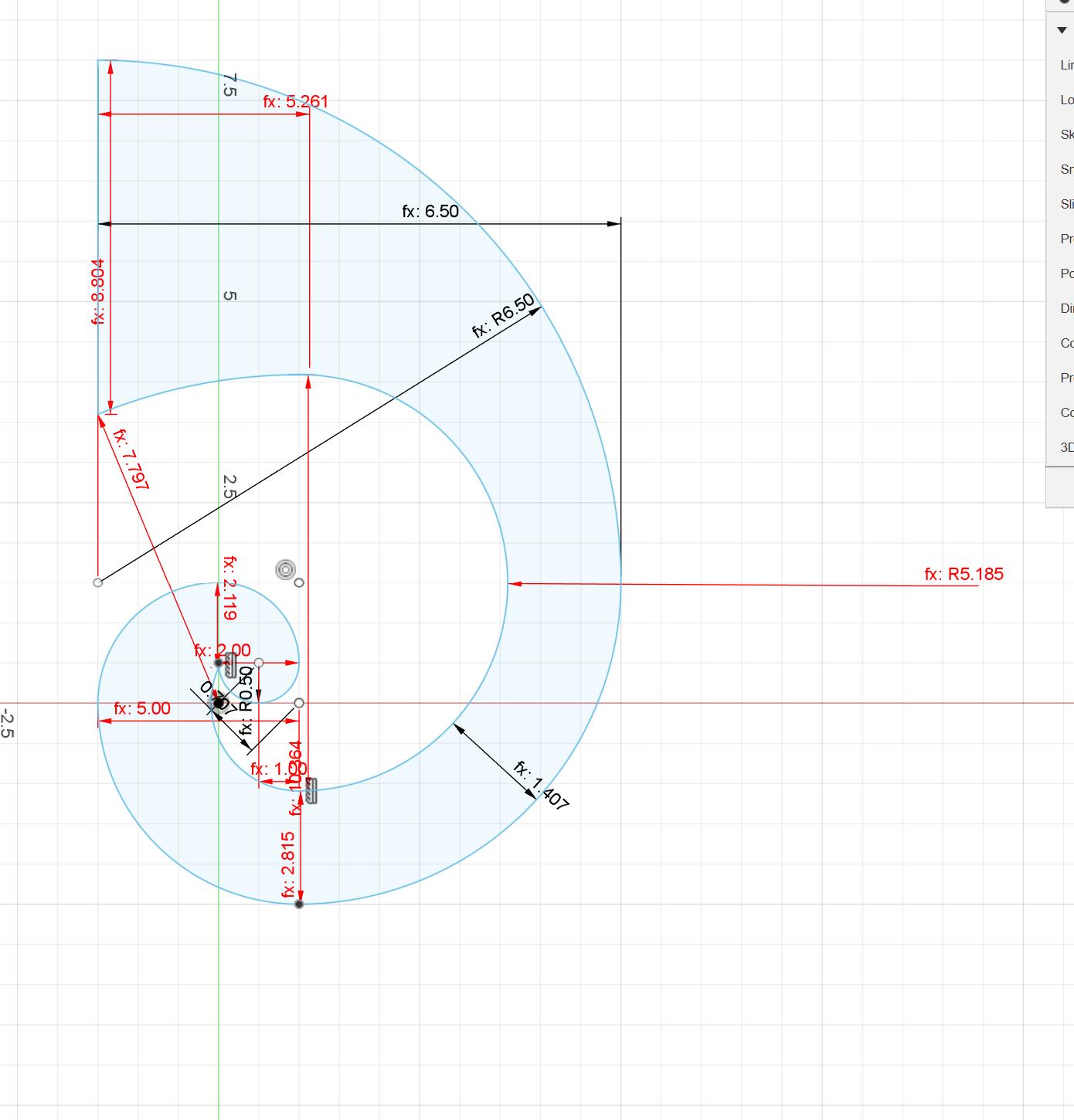Select the fx: 6.50 horizontal dimension label

[430, 211]
